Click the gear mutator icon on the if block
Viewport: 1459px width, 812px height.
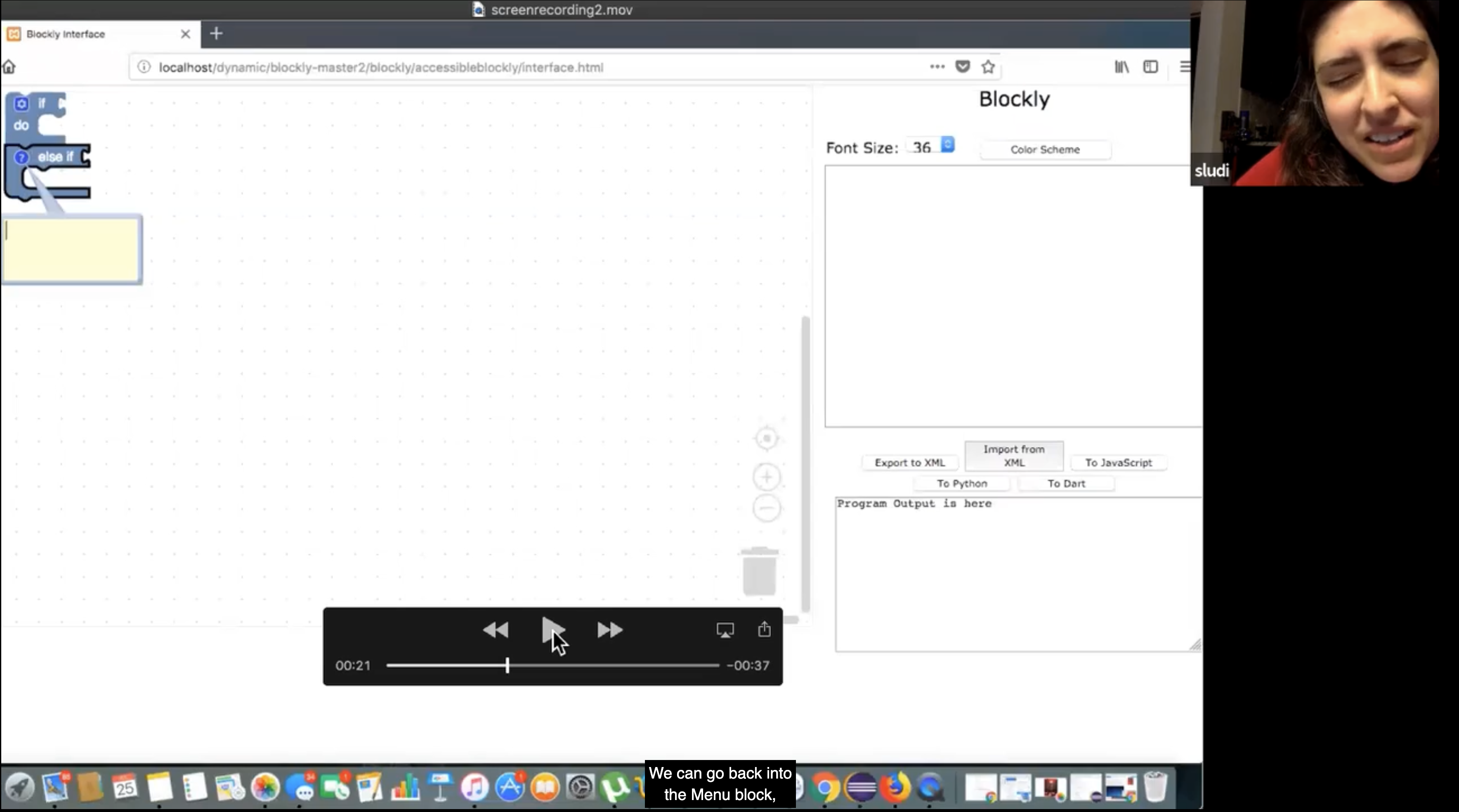pos(21,104)
